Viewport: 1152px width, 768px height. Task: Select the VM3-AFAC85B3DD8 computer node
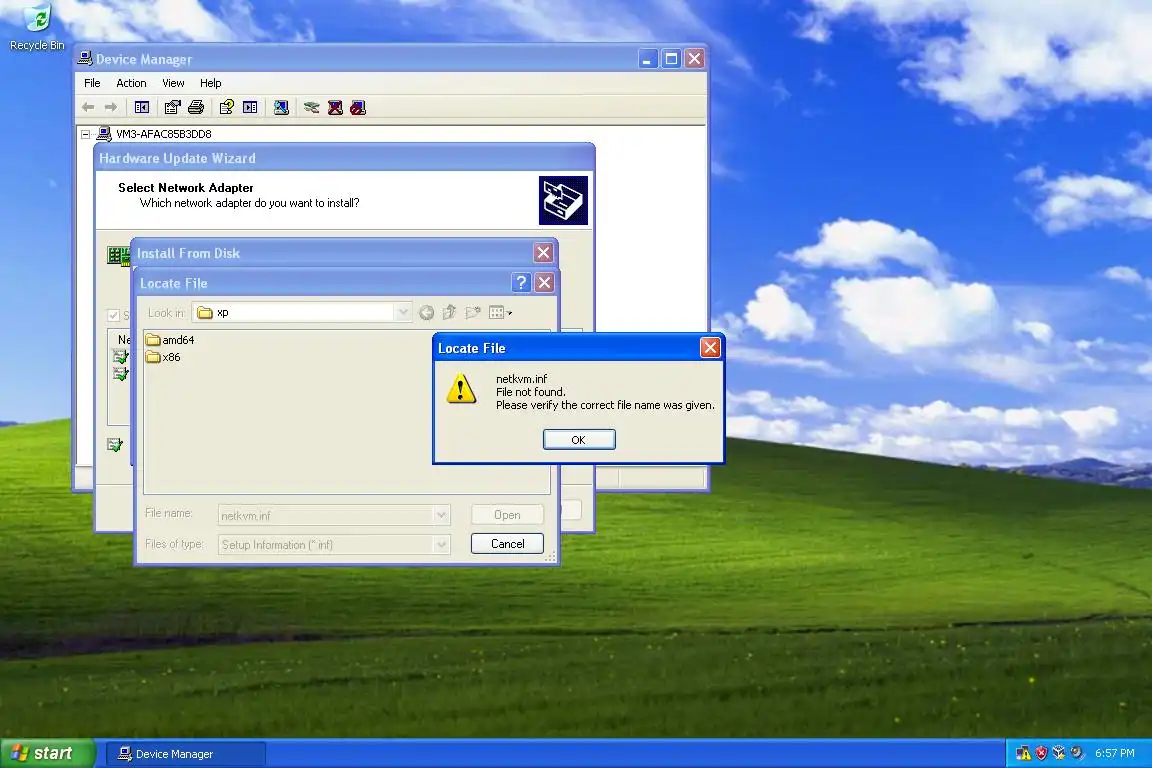click(x=164, y=134)
